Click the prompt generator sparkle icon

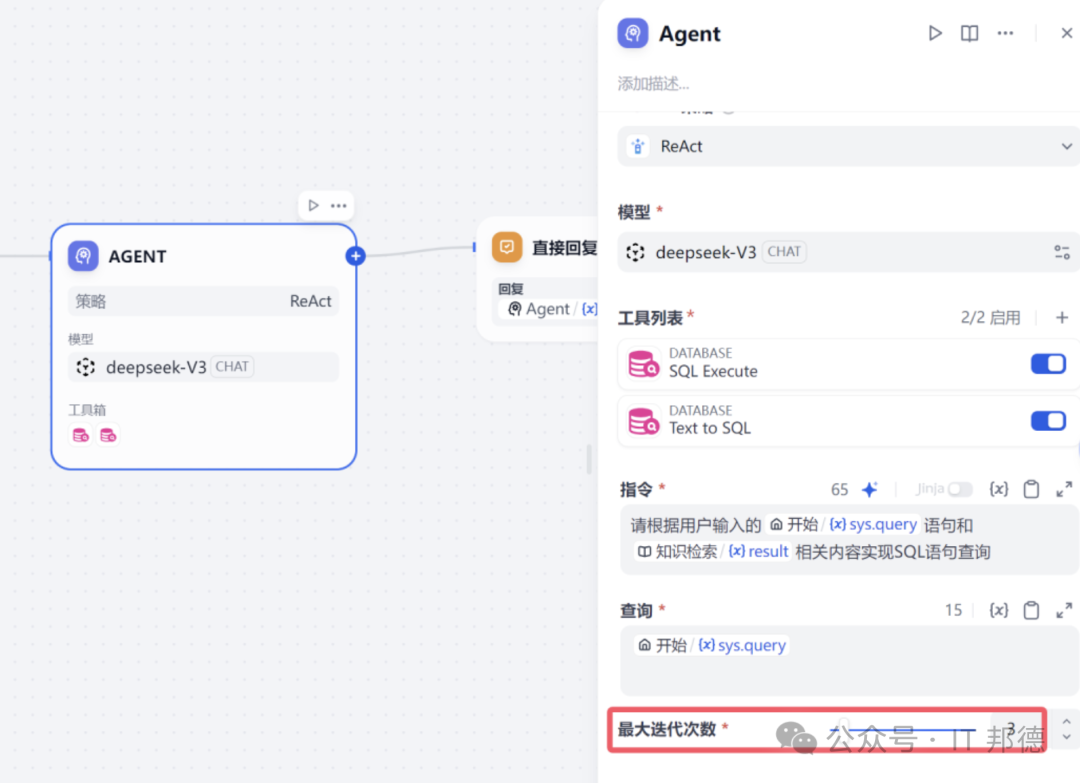(x=870, y=489)
